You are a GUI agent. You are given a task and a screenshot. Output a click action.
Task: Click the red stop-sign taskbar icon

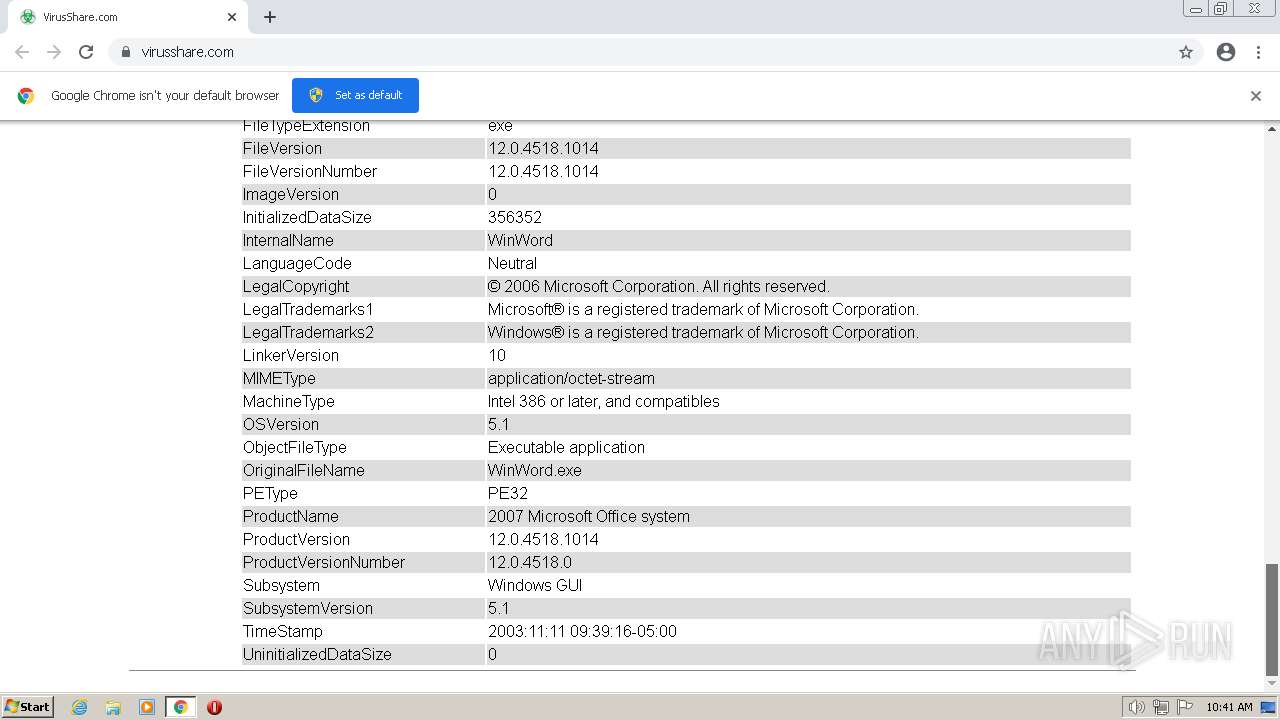point(214,707)
